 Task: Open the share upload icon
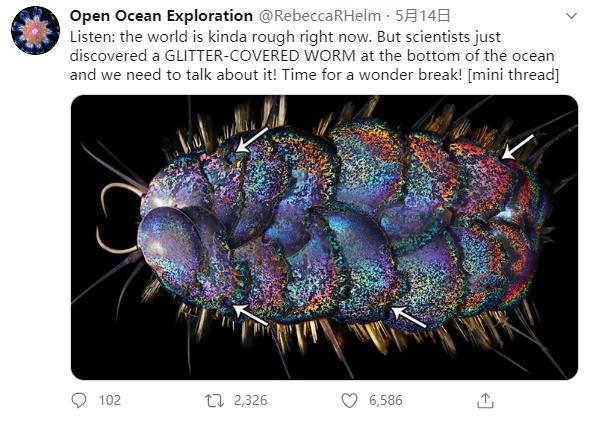pos(485,400)
